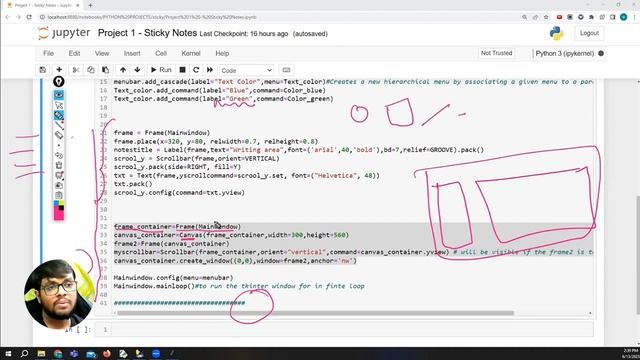
Task: Click the Not Trusted button
Action: click(496, 53)
